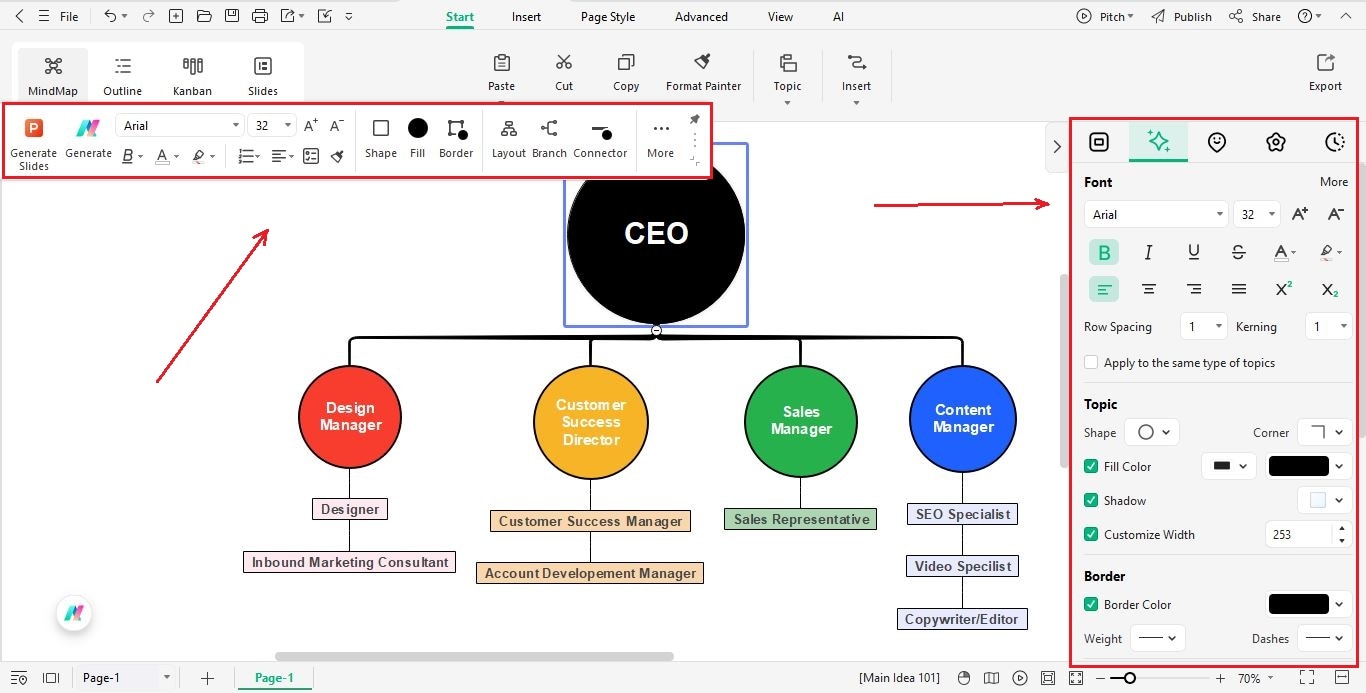Open the Format Painter
This screenshot has height=693, width=1366.
[x=703, y=70]
